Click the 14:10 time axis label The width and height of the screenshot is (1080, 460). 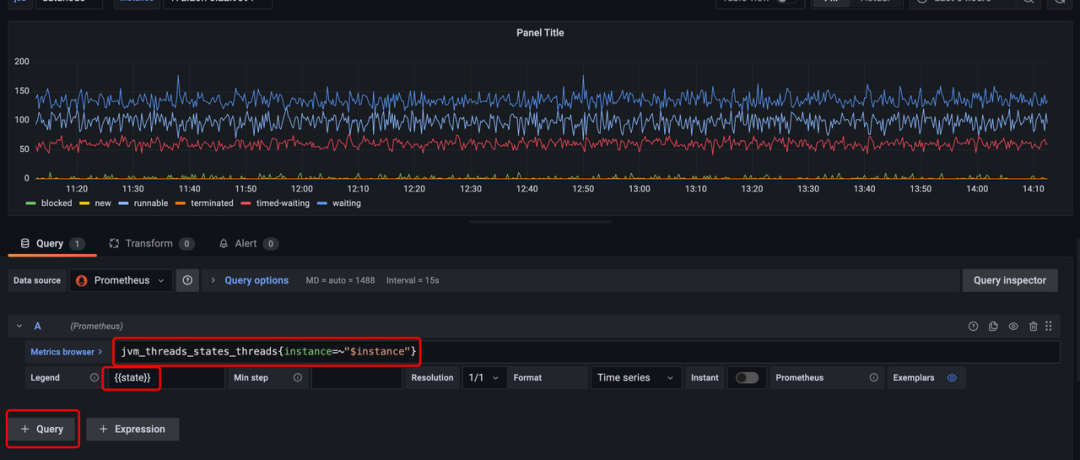pyautogui.click(x=1032, y=189)
